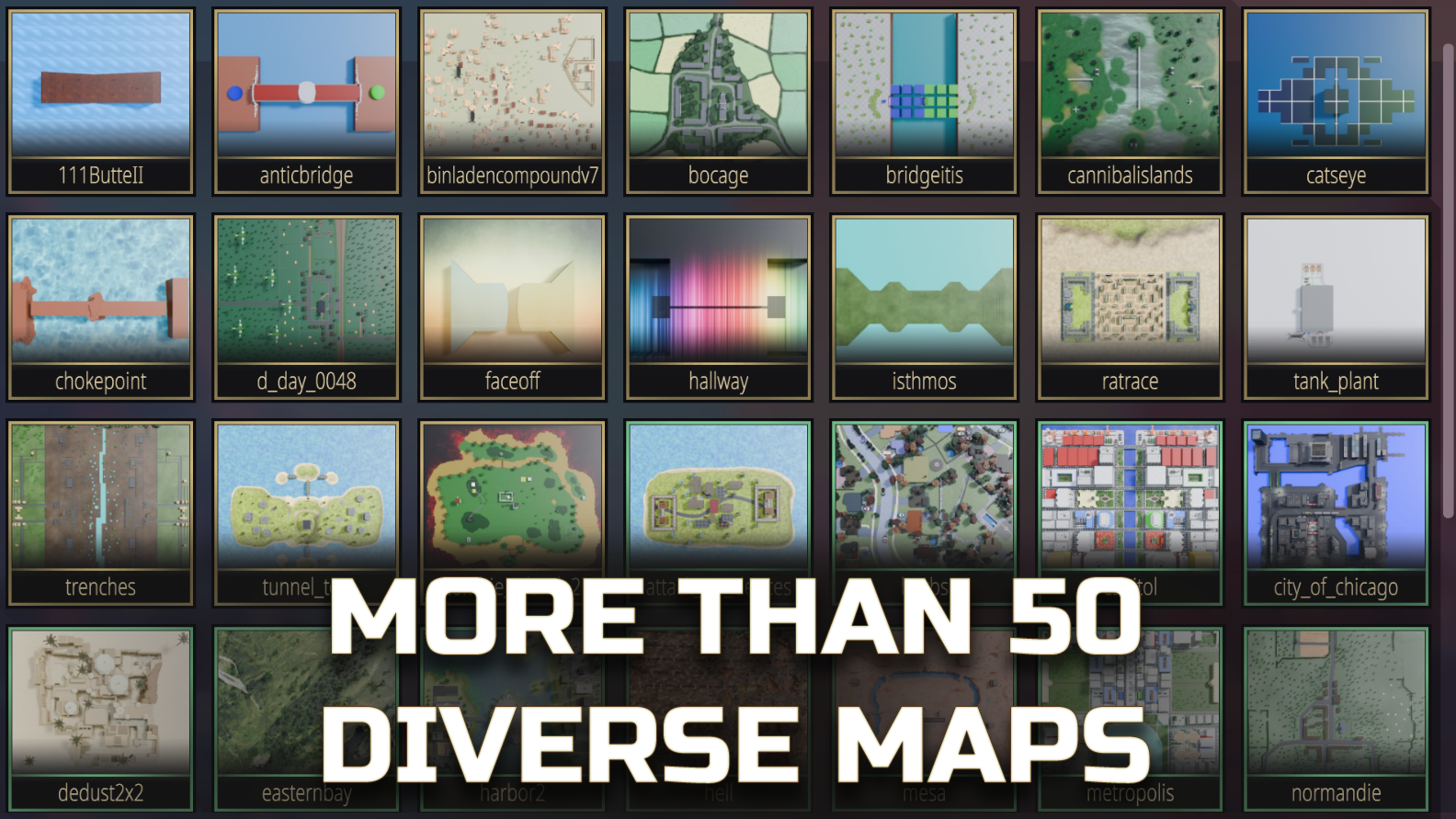Image resolution: width=1456 pixels, height=819 pixels.
Task: Pick the city_of_chicago map
Action: tap(1336, 513)
